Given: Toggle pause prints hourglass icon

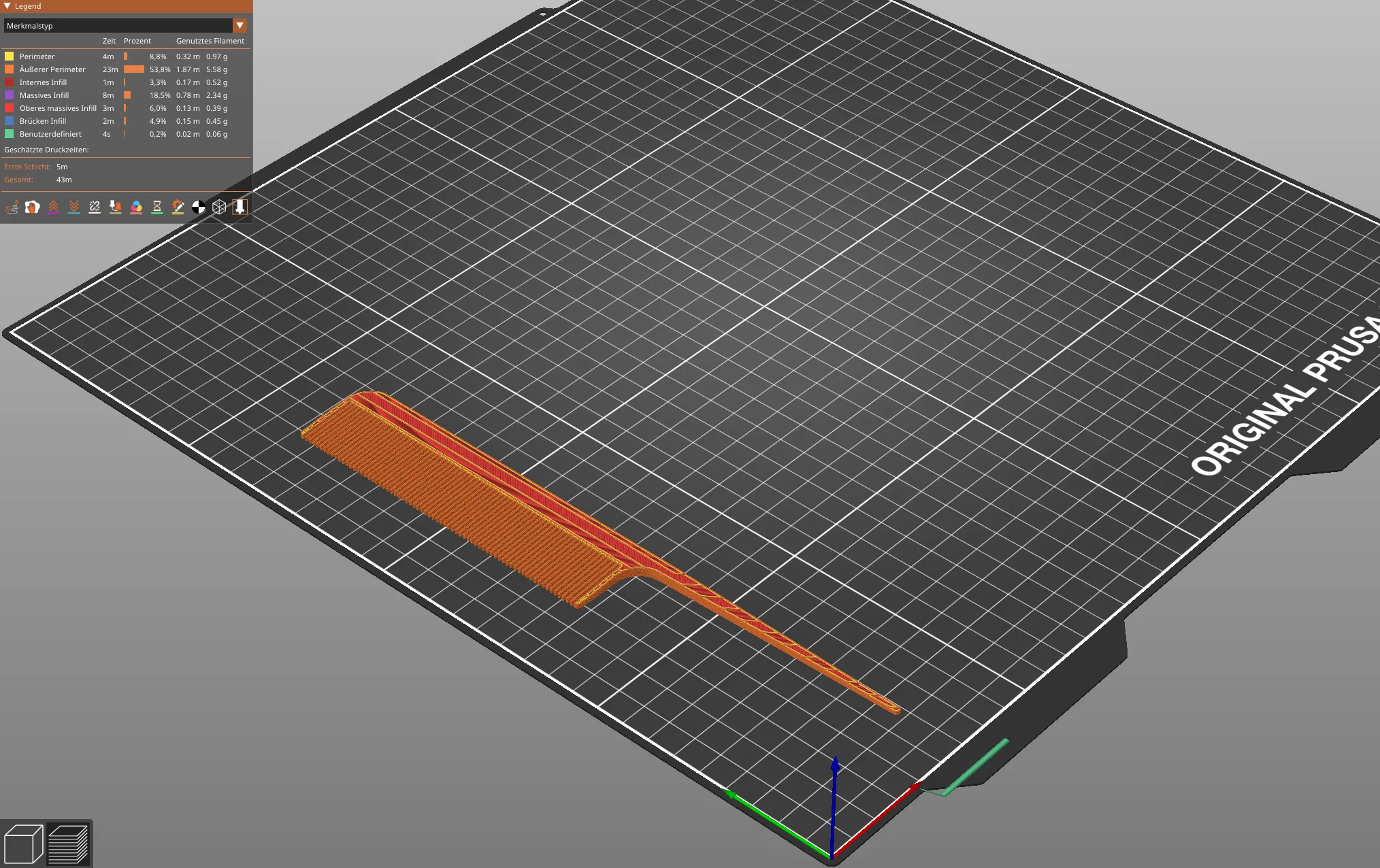Looking at the screenshot, I should tap(157, 207).
